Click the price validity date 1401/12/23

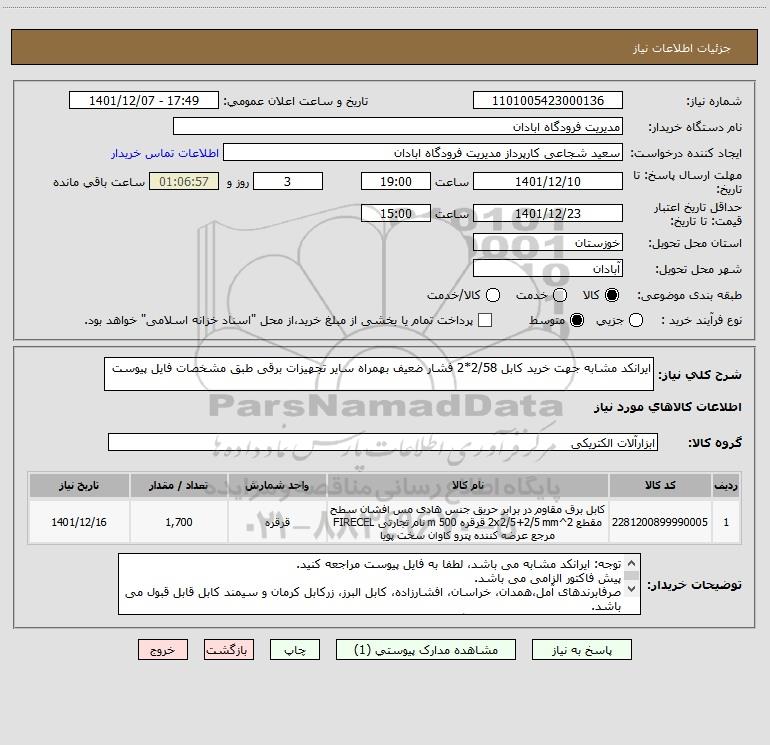(548, 213)
